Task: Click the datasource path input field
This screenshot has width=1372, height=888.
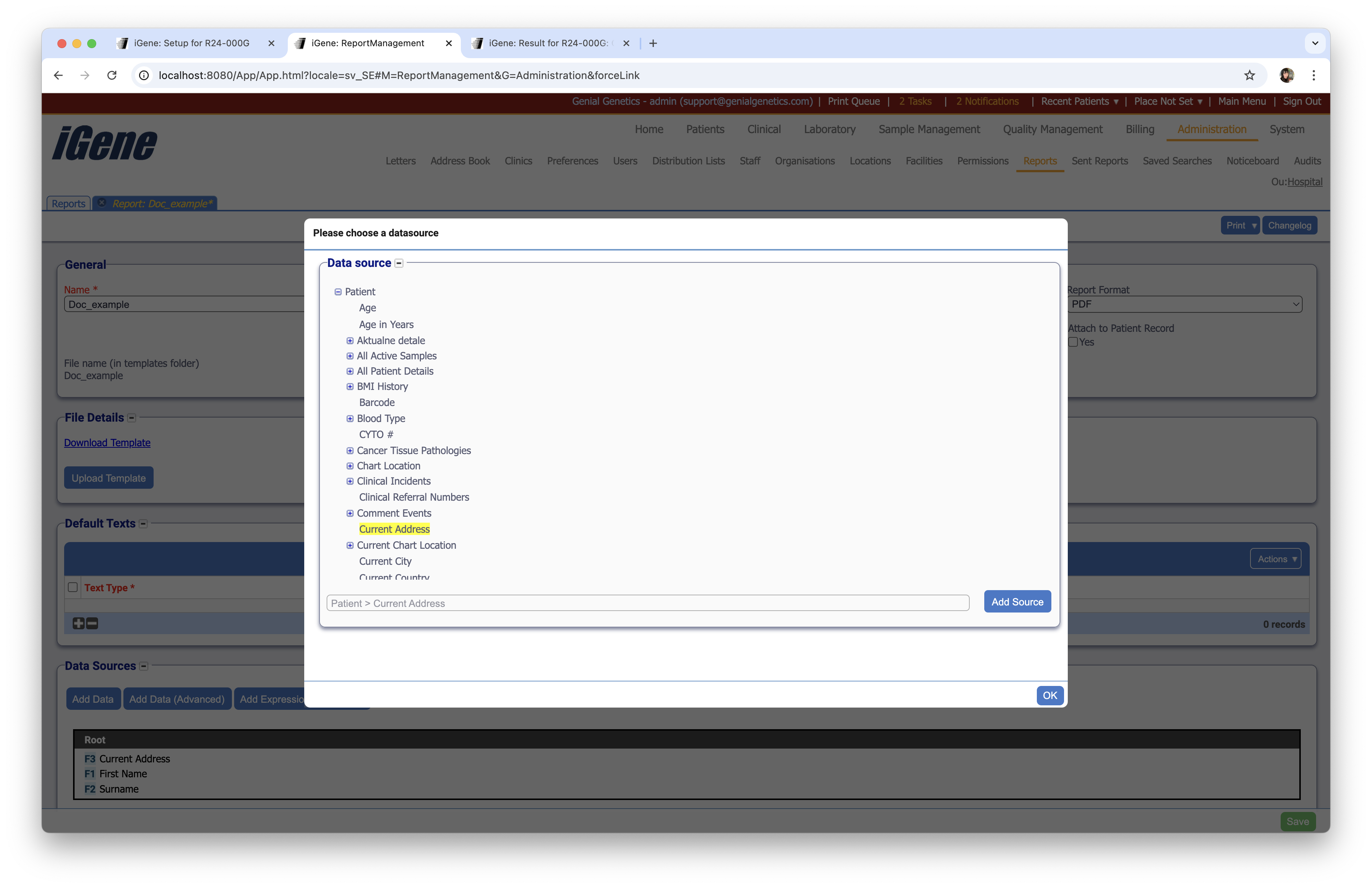Action: tap(647, 603)
